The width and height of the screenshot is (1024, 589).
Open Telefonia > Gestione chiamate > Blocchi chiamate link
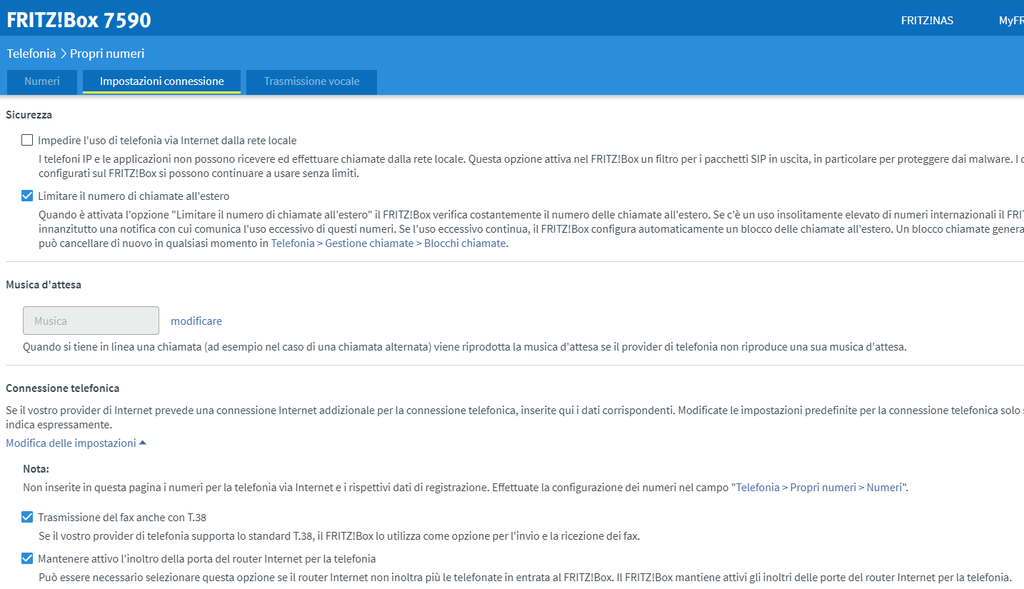[x=389, y=243]
